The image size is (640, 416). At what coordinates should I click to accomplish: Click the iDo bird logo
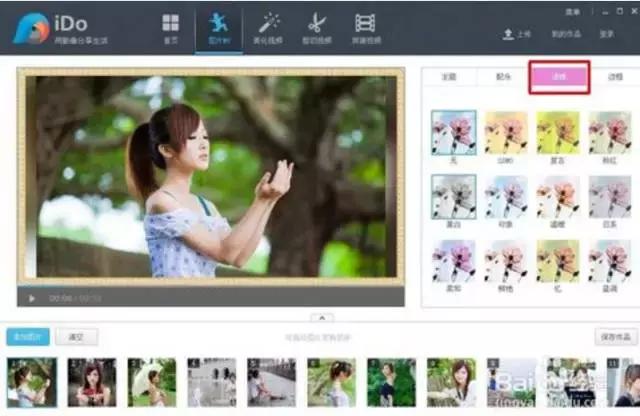pyautogui.click(x=31, y=28)
